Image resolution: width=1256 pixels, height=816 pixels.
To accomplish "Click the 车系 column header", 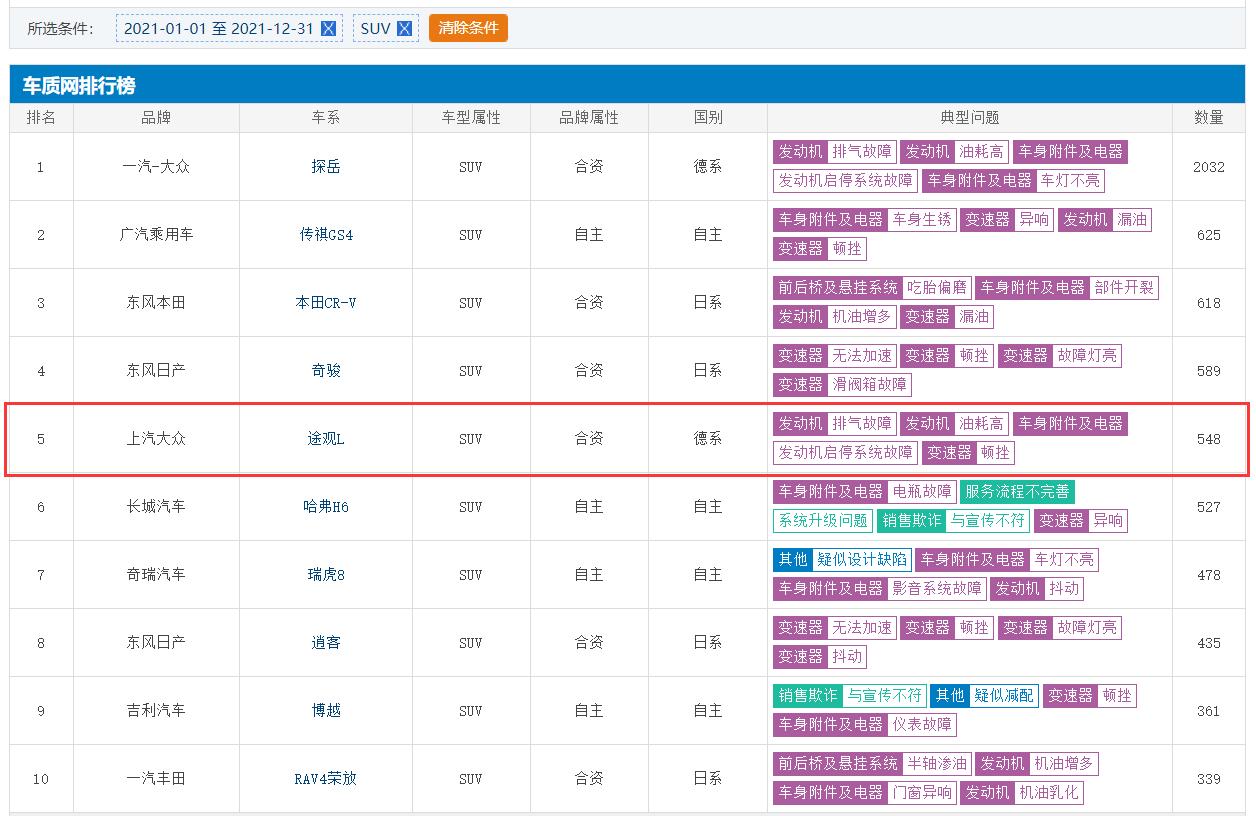I will (326, 118).
